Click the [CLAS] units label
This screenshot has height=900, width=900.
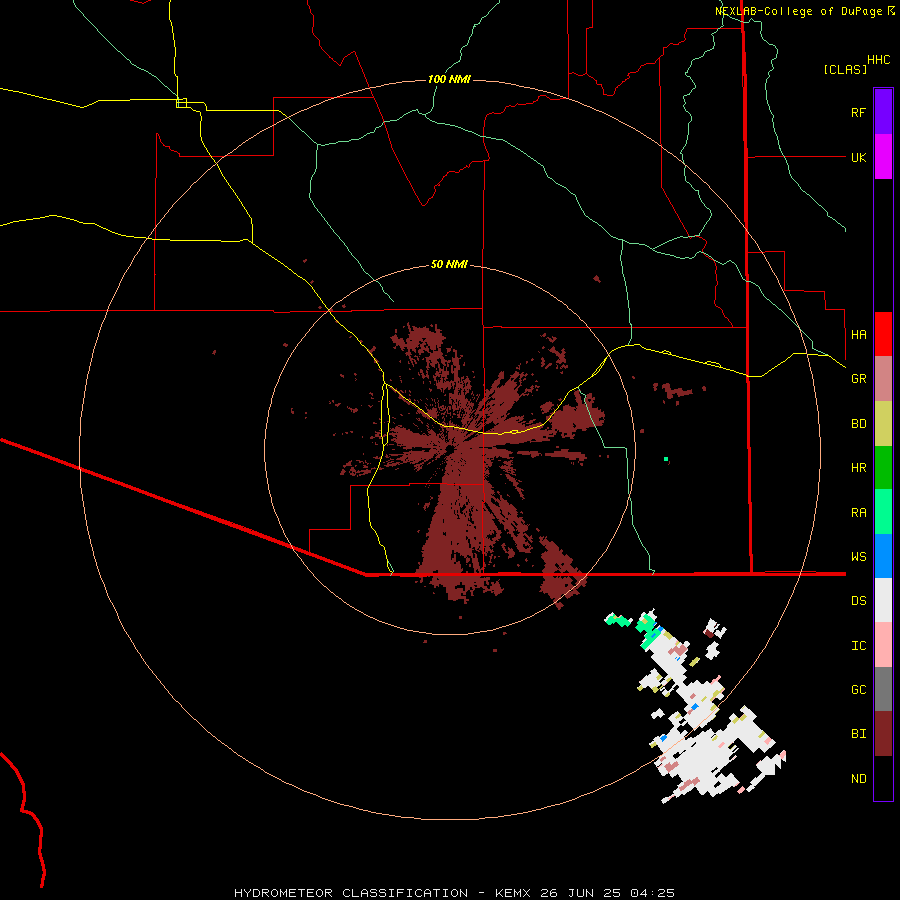pos(845,69)
